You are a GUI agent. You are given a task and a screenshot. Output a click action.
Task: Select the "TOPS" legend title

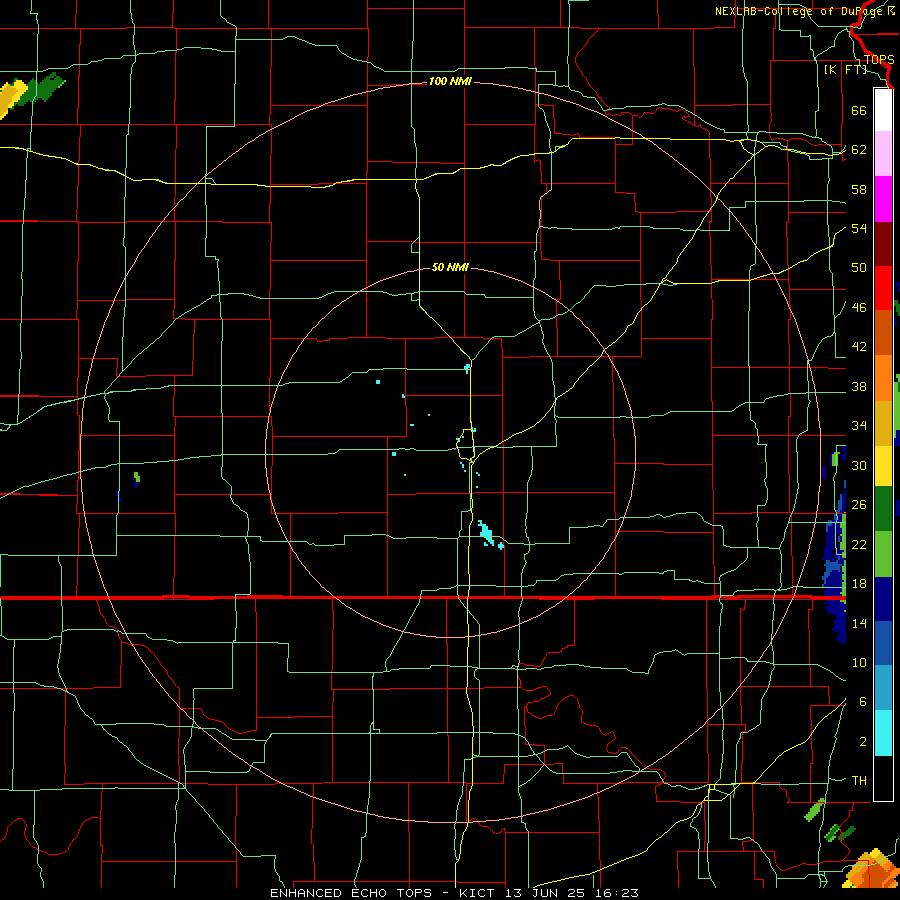pyautogui.click(x=879, y=60)
